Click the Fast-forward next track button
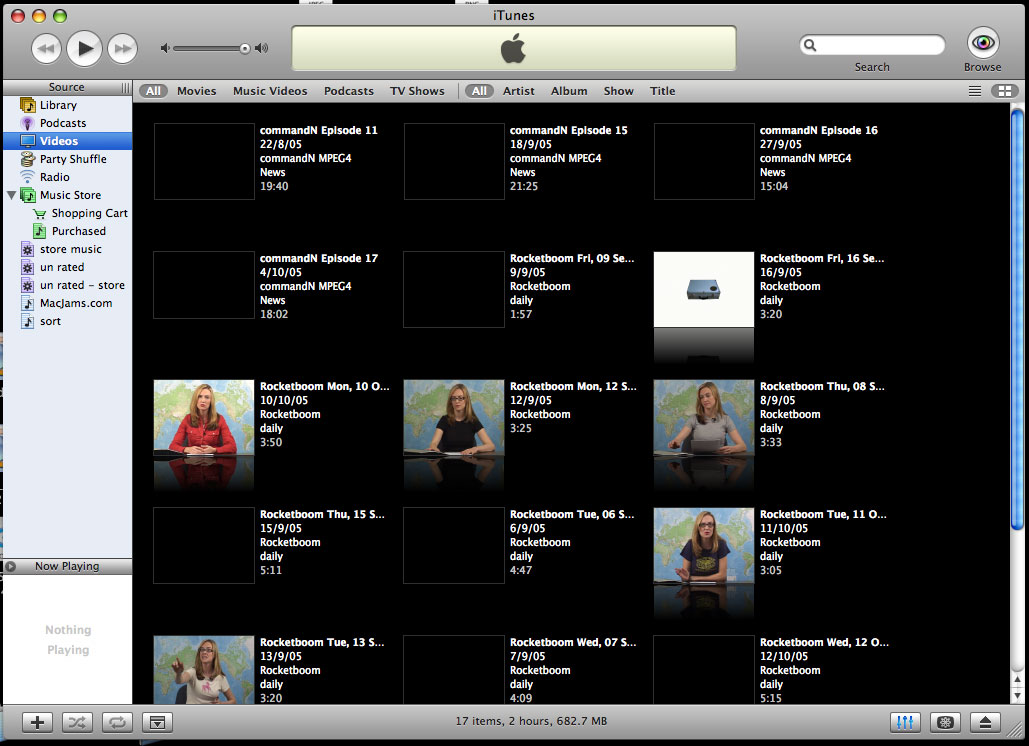1029x746 pixels. (x=123, y=48)
